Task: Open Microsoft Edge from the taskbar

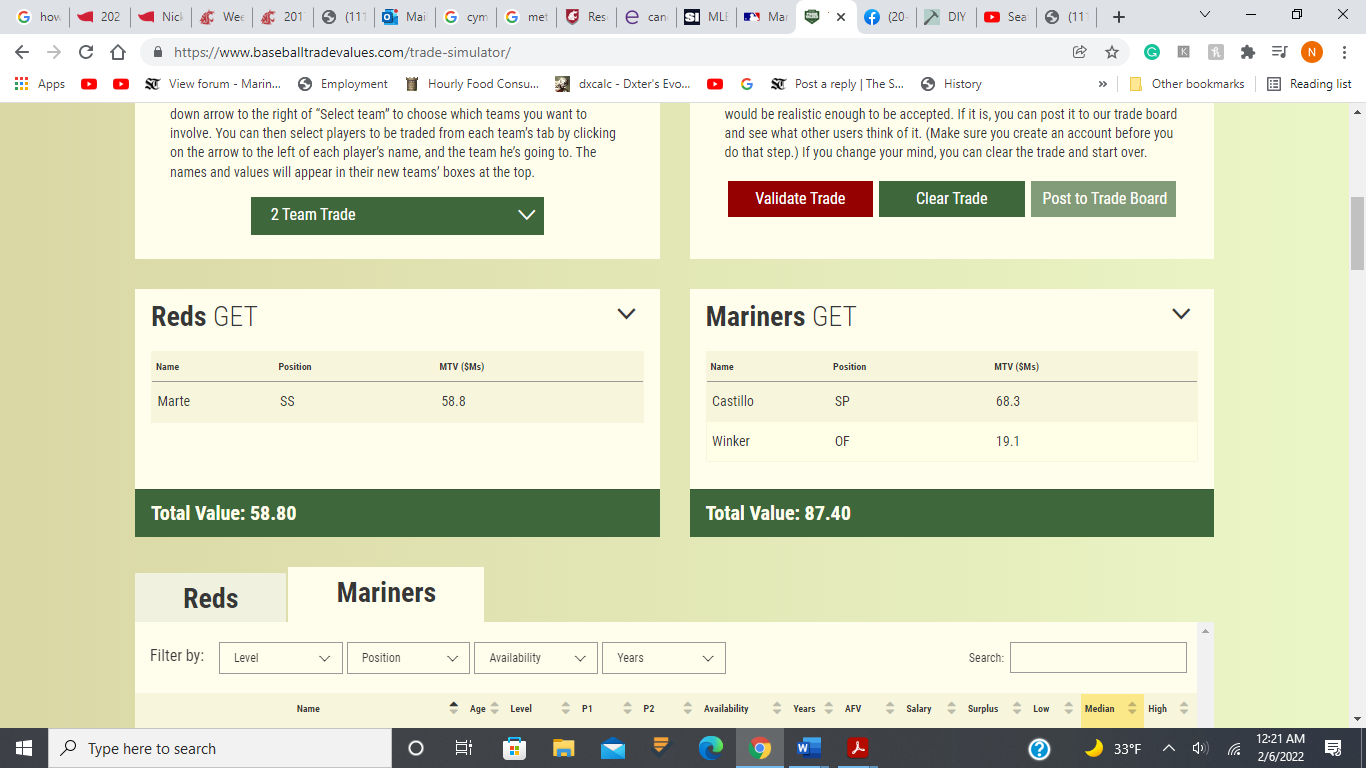Action: point(711,748)
